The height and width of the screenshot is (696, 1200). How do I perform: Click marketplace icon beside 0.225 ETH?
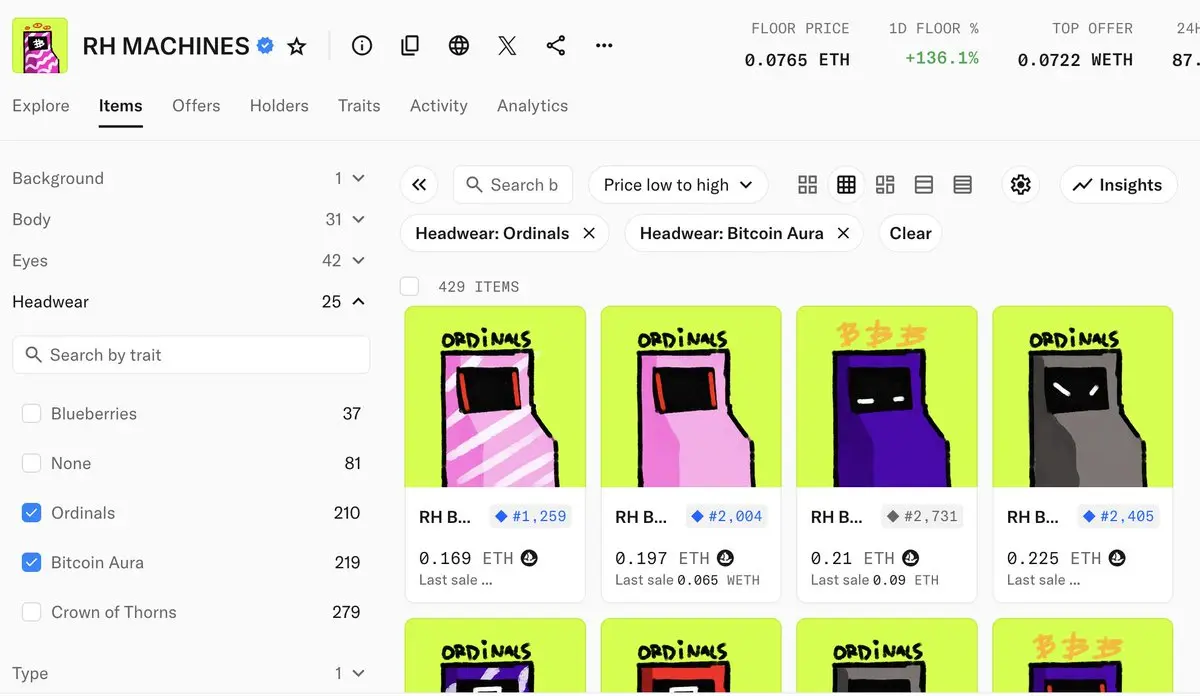pos(1117,558)
